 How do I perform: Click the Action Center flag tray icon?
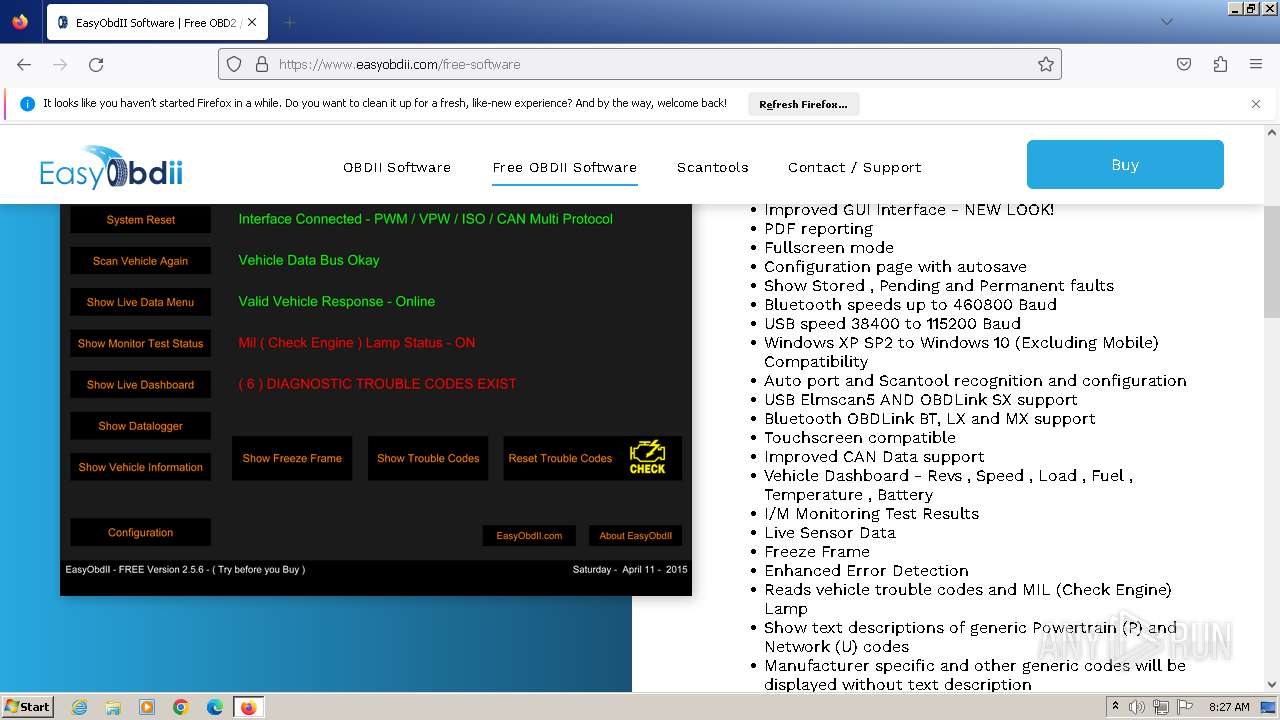point(1183,707)
